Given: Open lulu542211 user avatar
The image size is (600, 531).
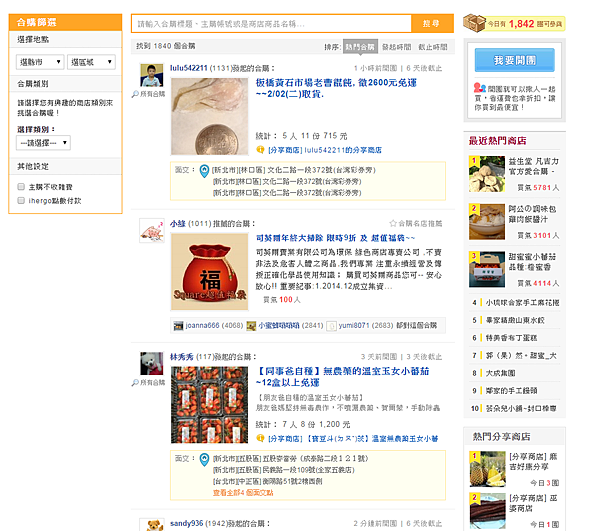Looking at the screenshot, I should coord(152,75).
